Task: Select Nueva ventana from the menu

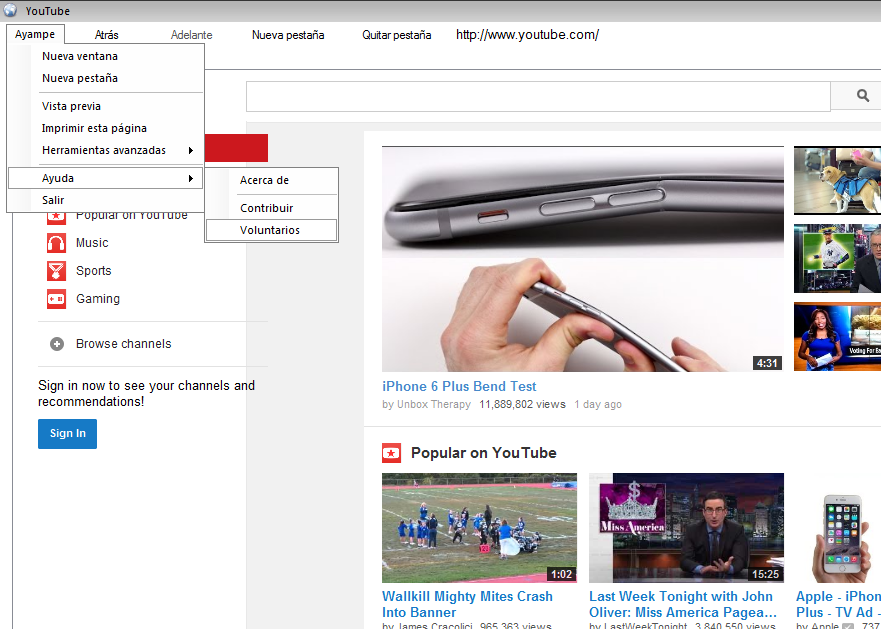Action: click(80, 56)
